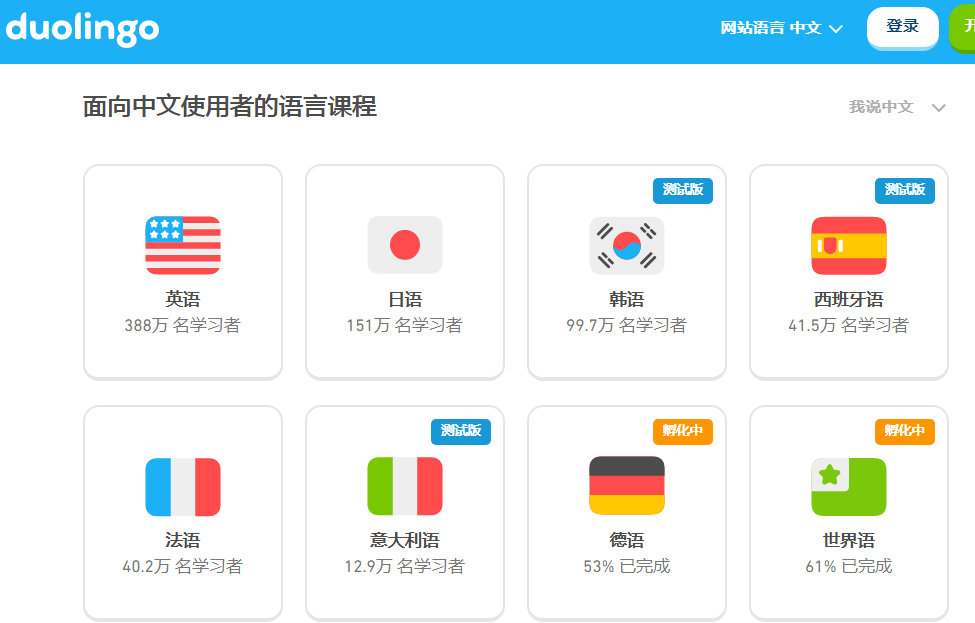Image resolution: width=975 pixels, height=623 pixels.
Task: Click the Korean flag icon for 韩语
Action: tap(626, 244)
